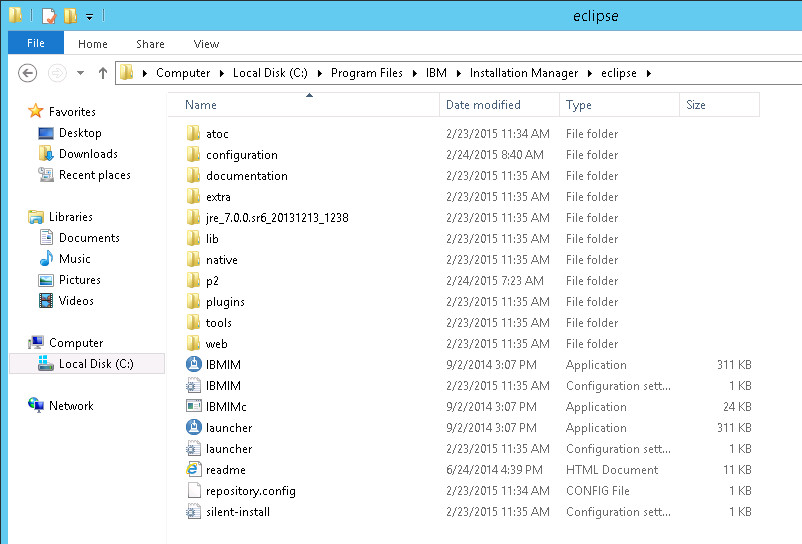The image size is (802, 544).
Task: Sort by the Type column header
Action: click(619, 105)
